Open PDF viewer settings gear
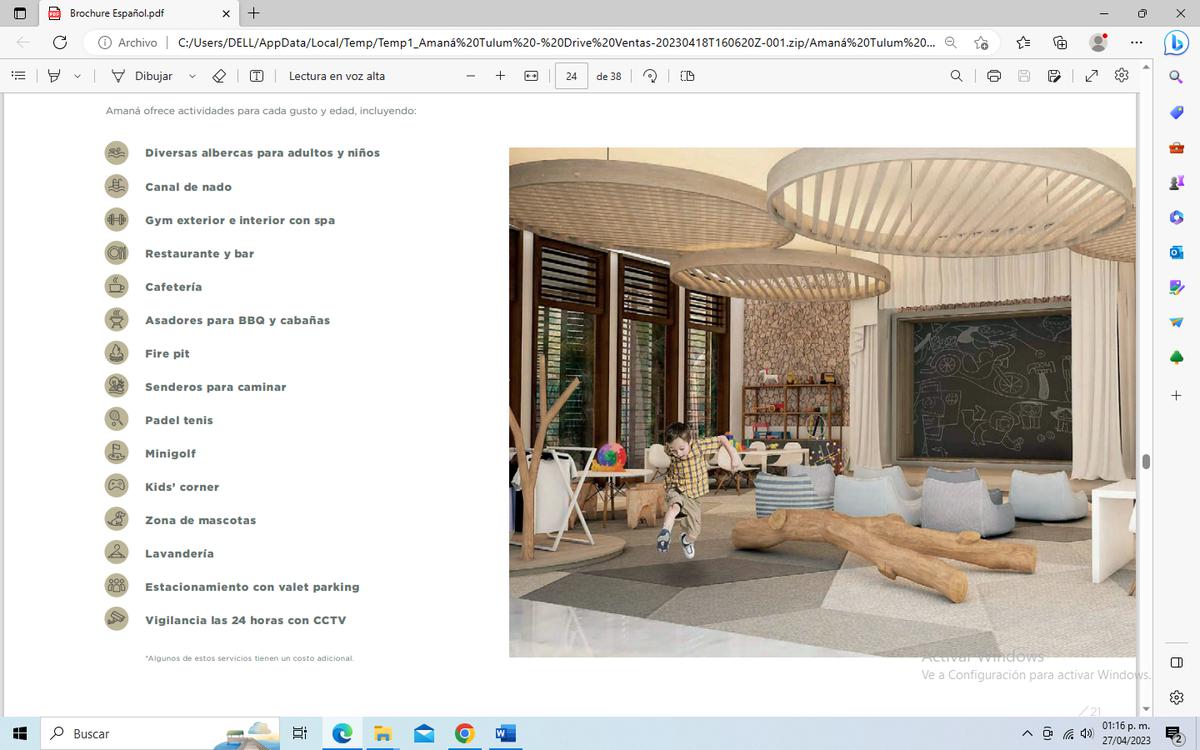 tap(1122, 76)
